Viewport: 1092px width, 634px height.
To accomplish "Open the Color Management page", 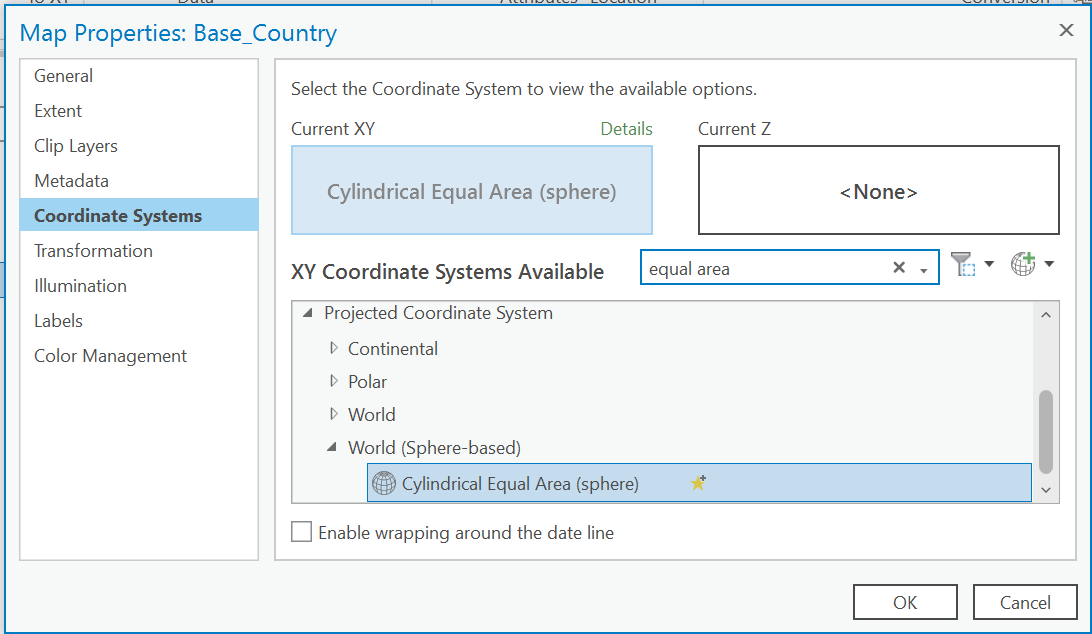I will pos(110,355).
